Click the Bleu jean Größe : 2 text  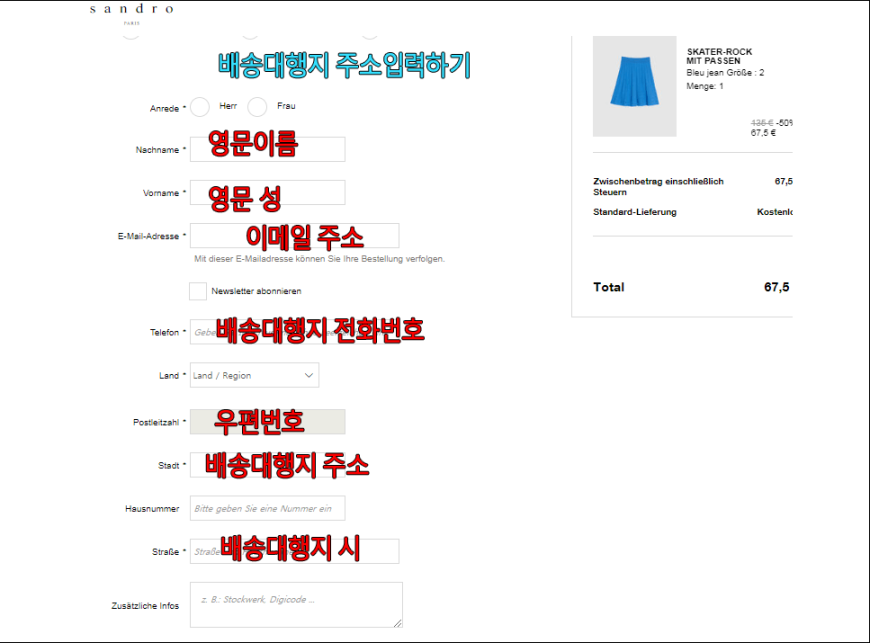tap(725, 73)
